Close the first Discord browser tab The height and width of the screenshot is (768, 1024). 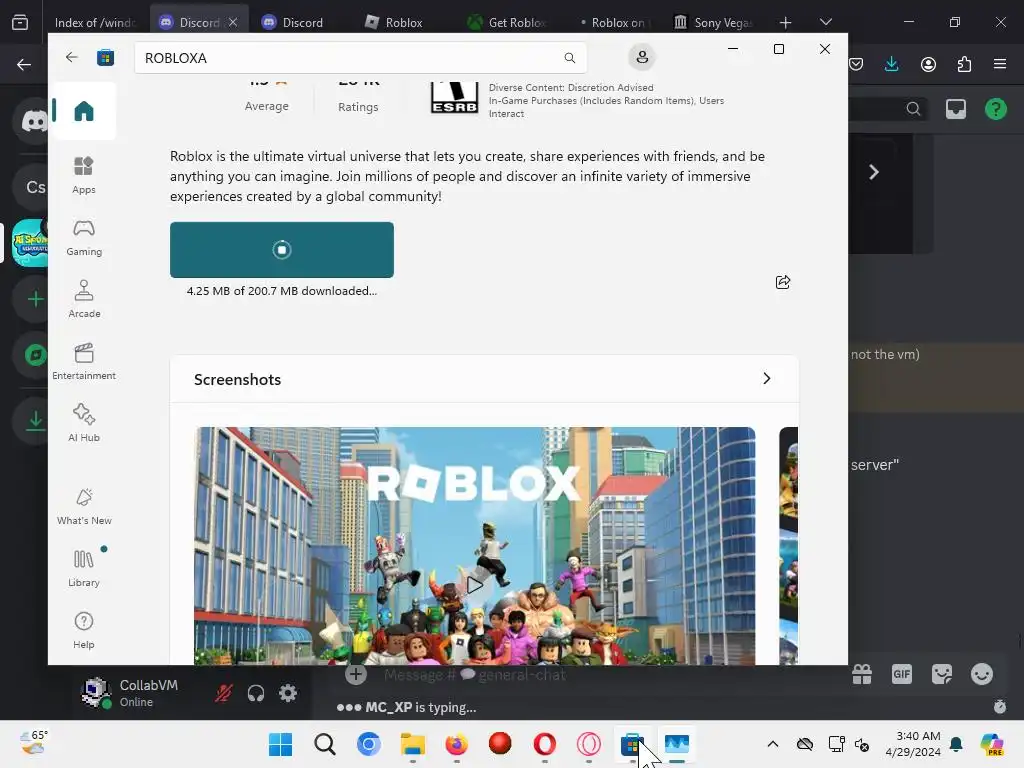pos(233,22)
